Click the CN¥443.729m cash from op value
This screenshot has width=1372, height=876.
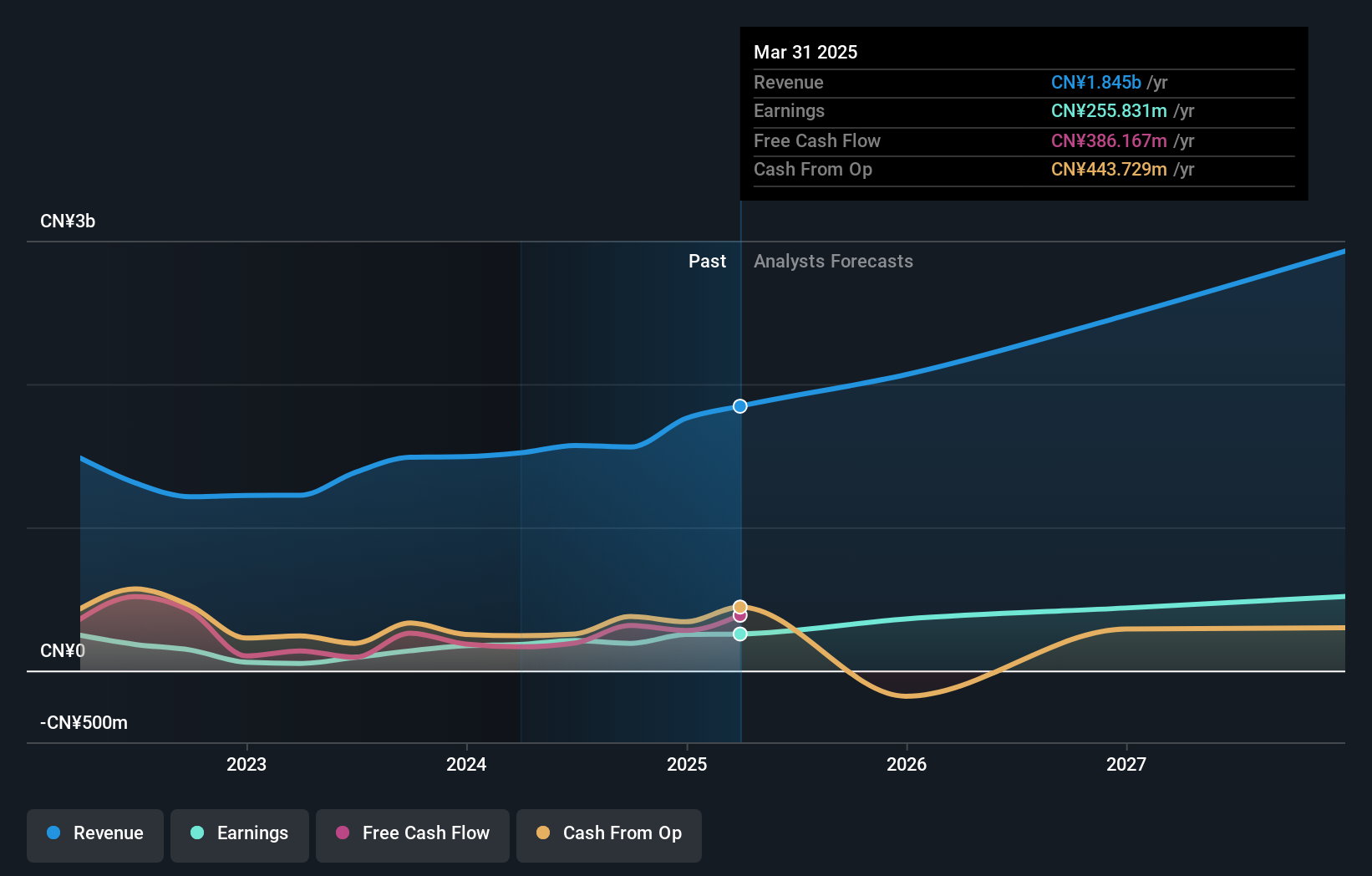(1109, 170)
